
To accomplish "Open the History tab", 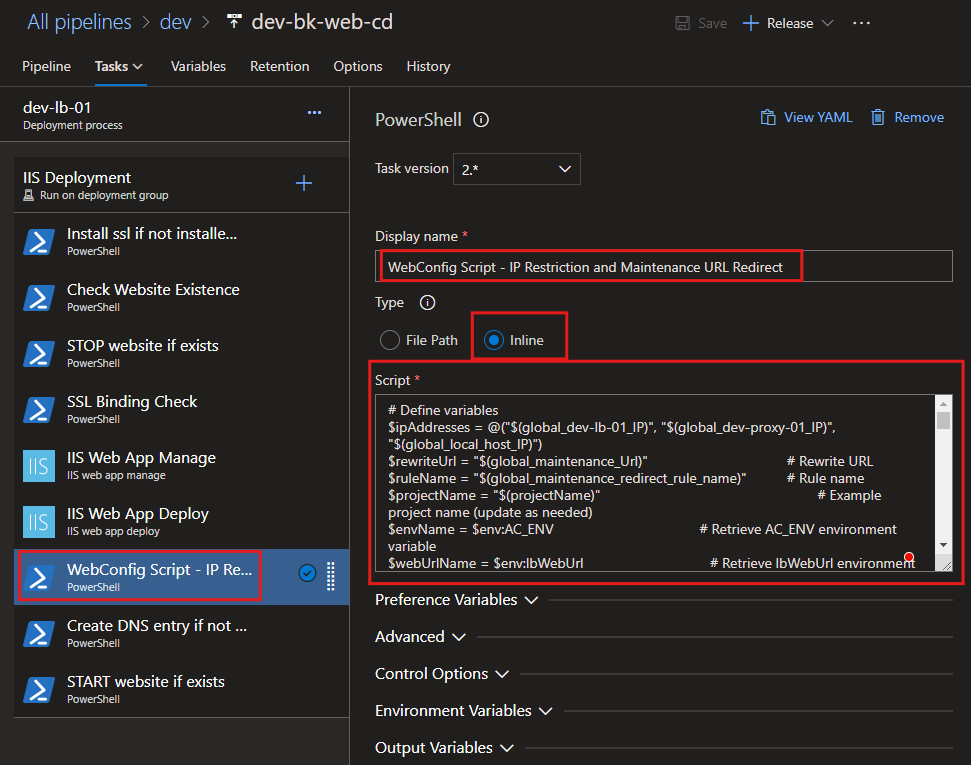I will pyautogui.click(x=429, y=66).
